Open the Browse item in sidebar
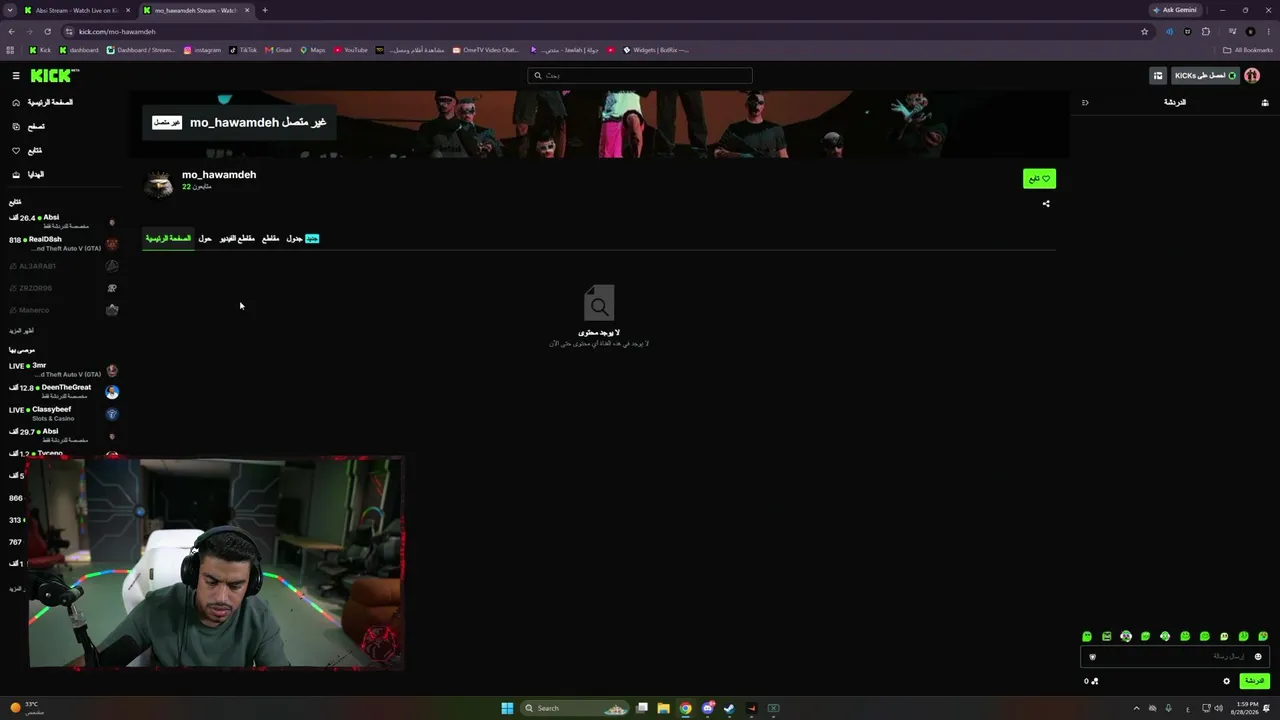 (29, 127)
